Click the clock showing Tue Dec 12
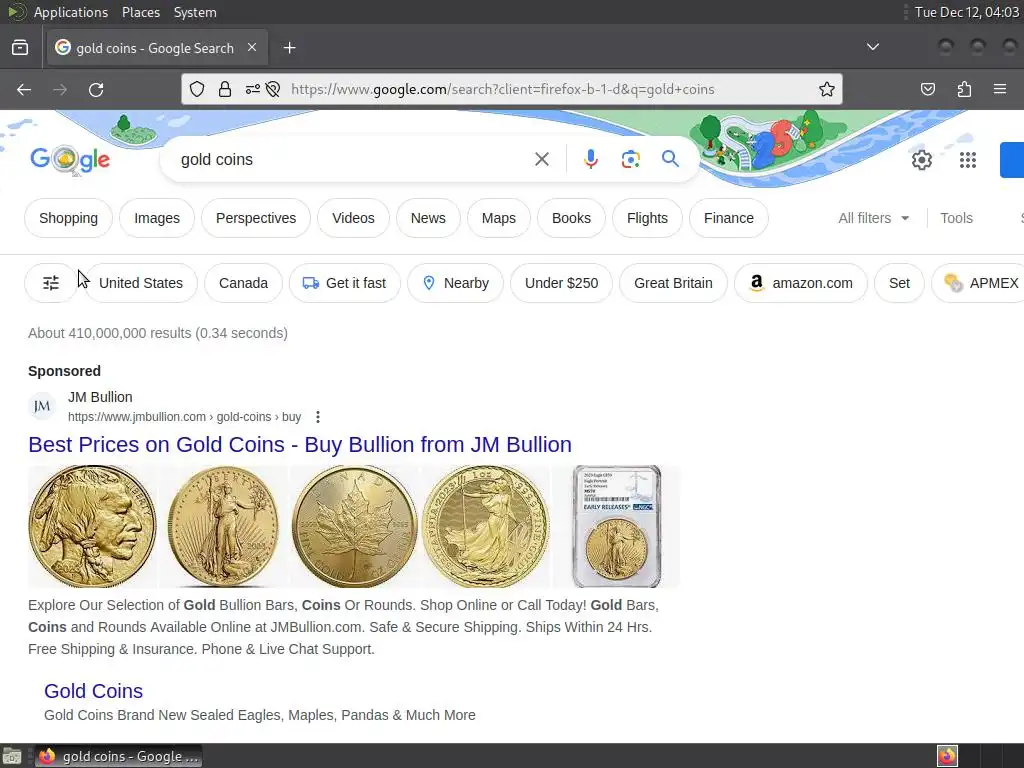This screenshot has width=1024, height=768. click(967, 12)
